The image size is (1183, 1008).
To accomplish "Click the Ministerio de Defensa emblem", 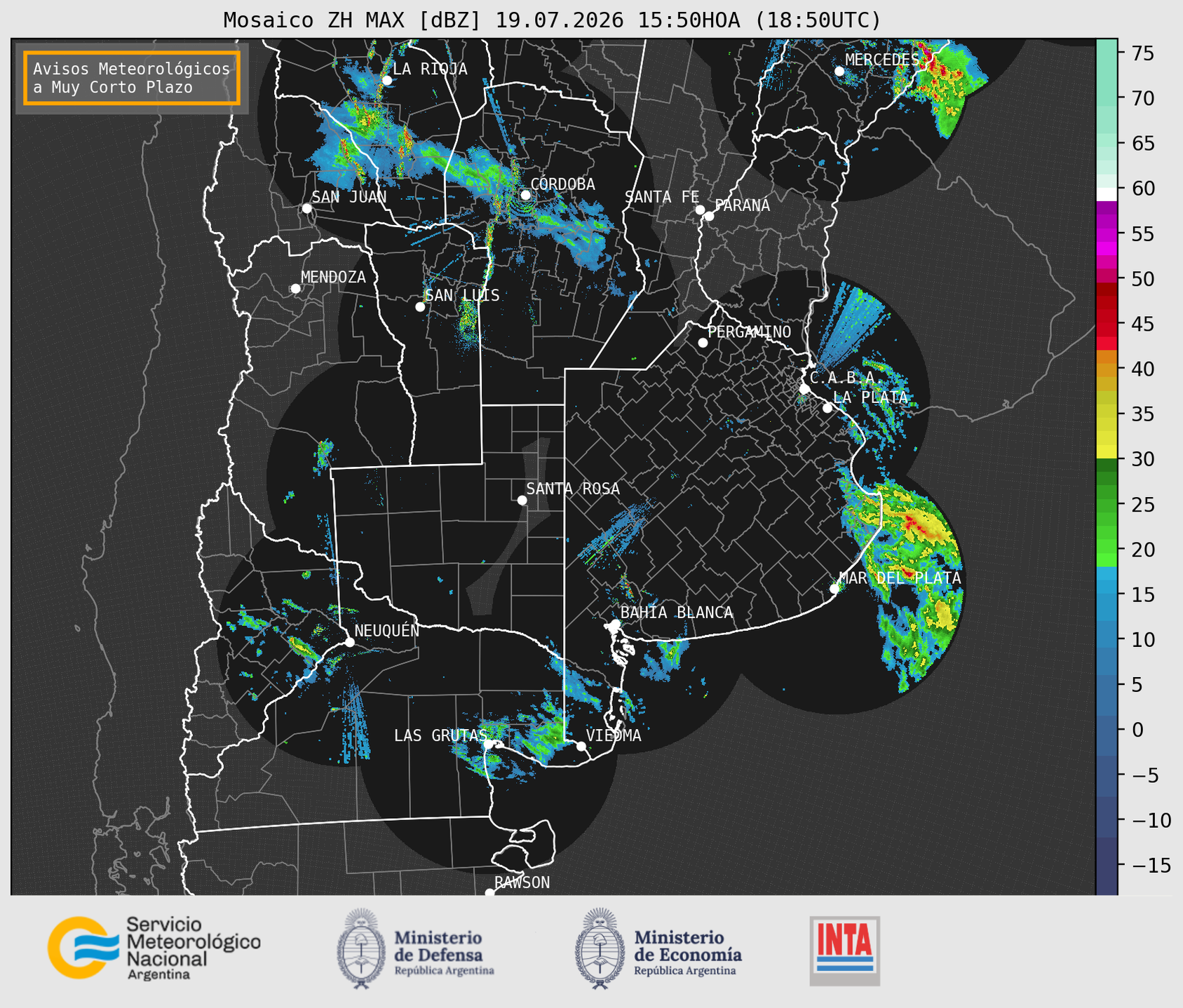I will 361,948.
